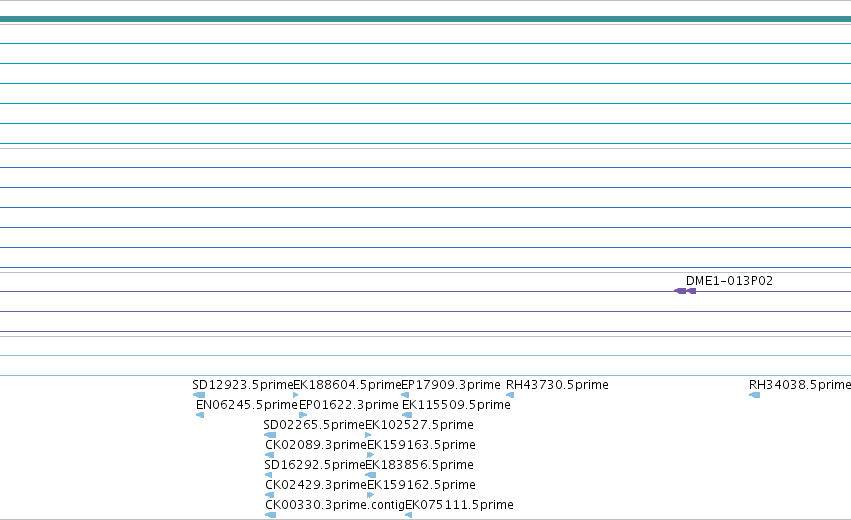This screenshot has height=520, width=851.
Task: Select the arrow glyph under EK159163.5prime
Action: pos(371,455)
